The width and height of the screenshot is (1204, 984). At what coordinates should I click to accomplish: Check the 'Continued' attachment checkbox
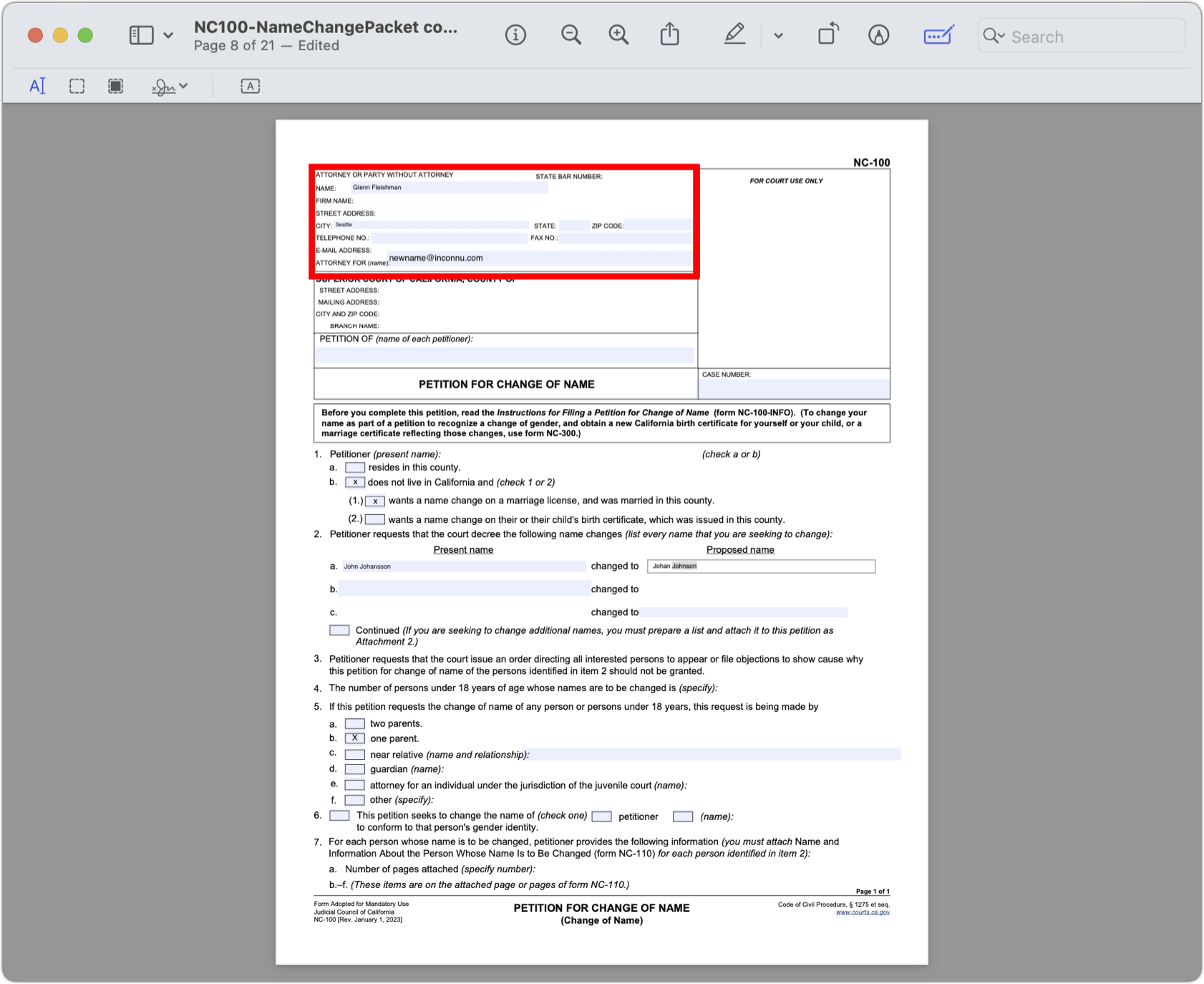[x=339, y=630]
